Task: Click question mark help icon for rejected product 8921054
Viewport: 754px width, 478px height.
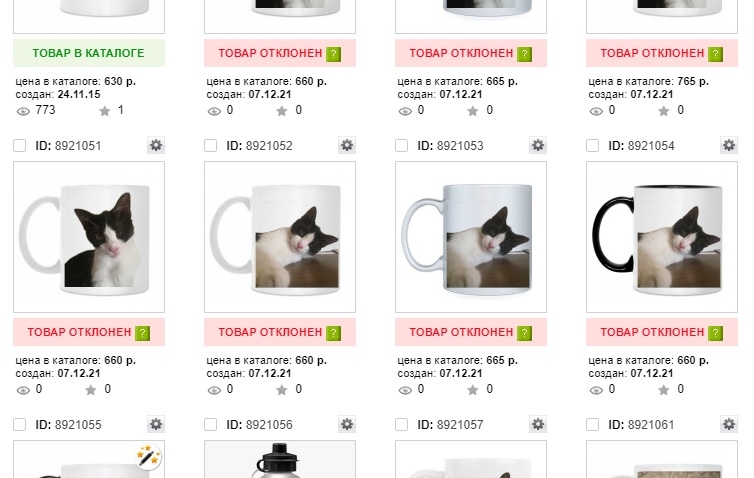Action: (x=715, y=332)
